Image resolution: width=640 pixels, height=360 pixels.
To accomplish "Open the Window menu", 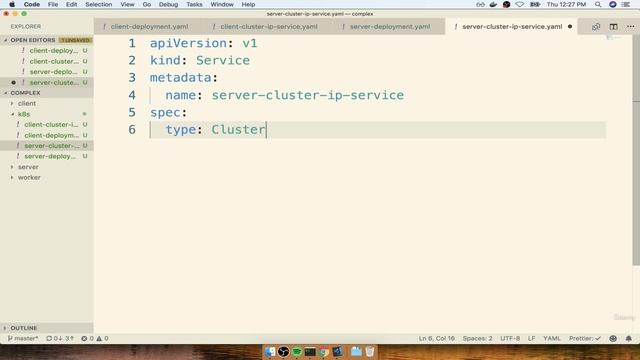I will (x=222, y=4).
